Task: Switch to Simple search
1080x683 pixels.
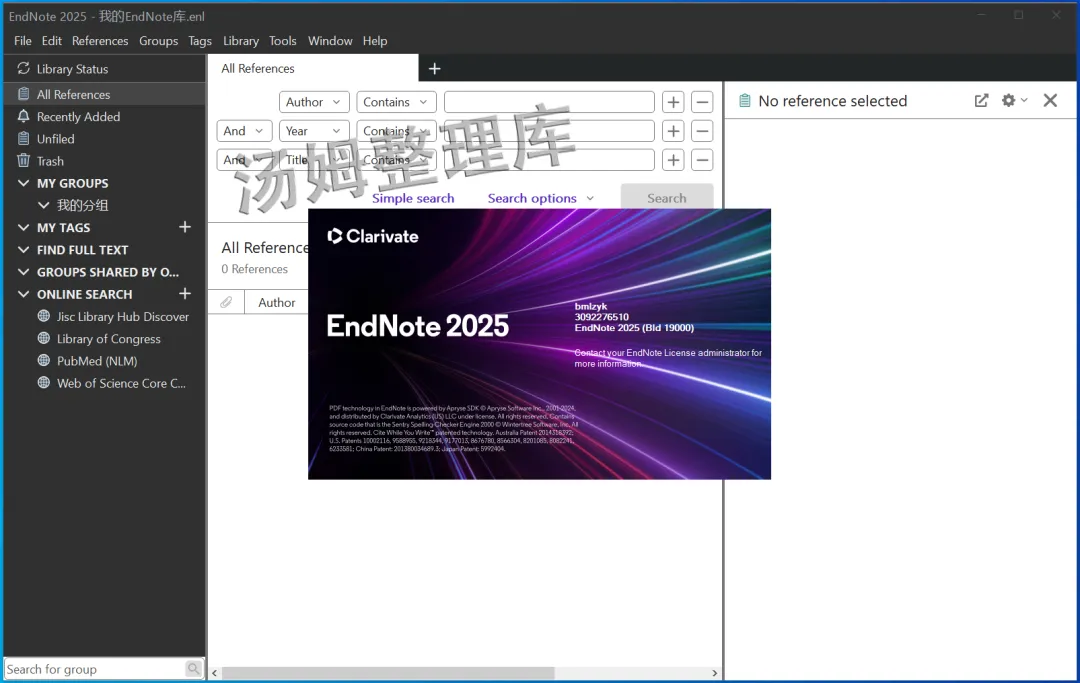Action: click(413, 198)
